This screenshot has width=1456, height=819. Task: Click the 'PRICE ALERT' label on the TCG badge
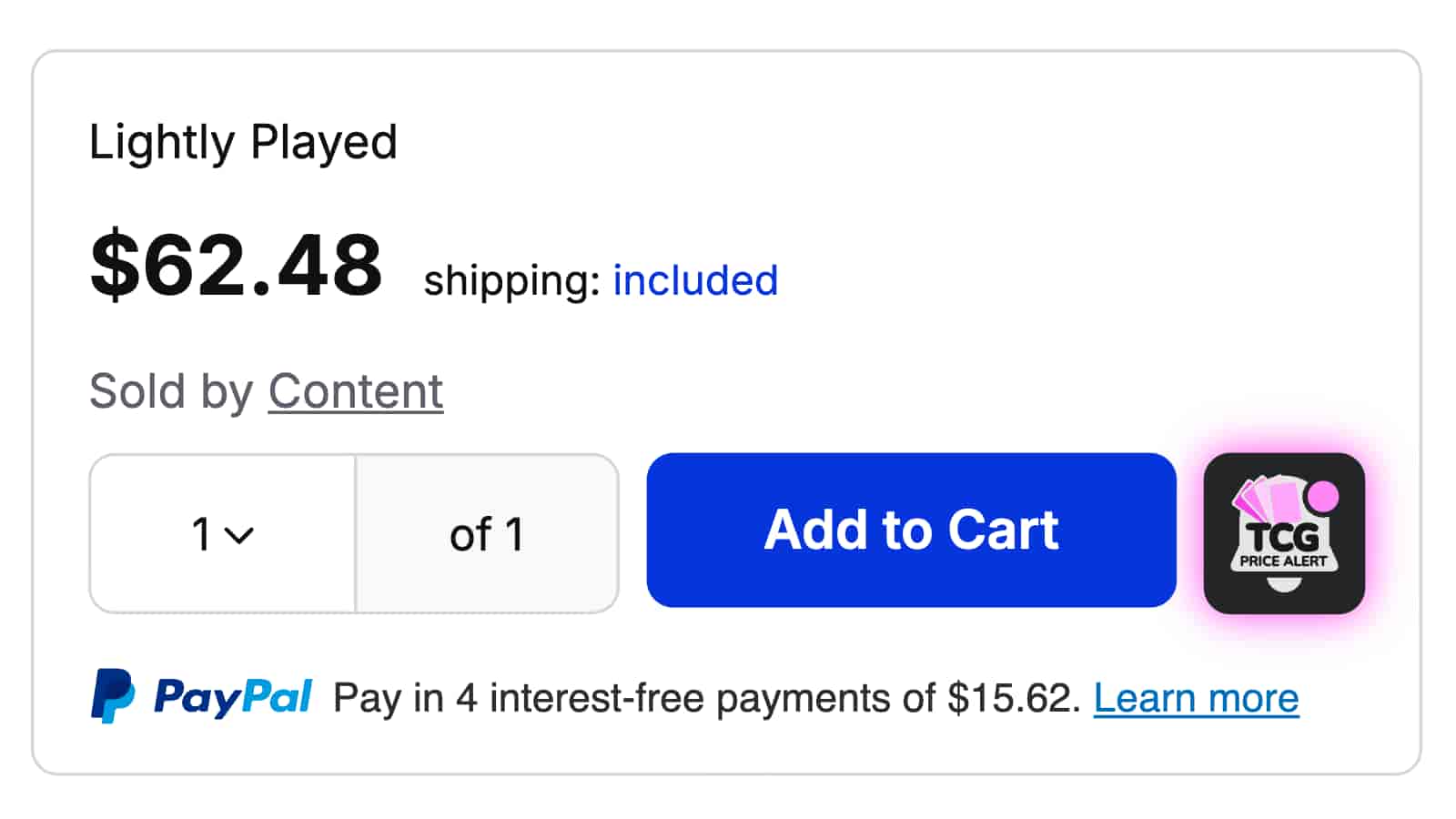pos(1283,561)
